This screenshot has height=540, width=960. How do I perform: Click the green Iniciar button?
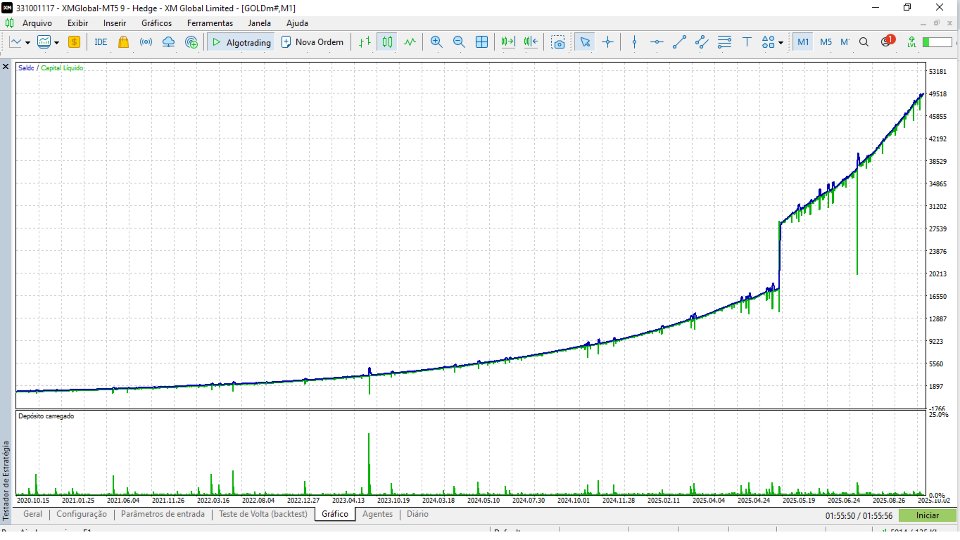[x=927, y=516]
